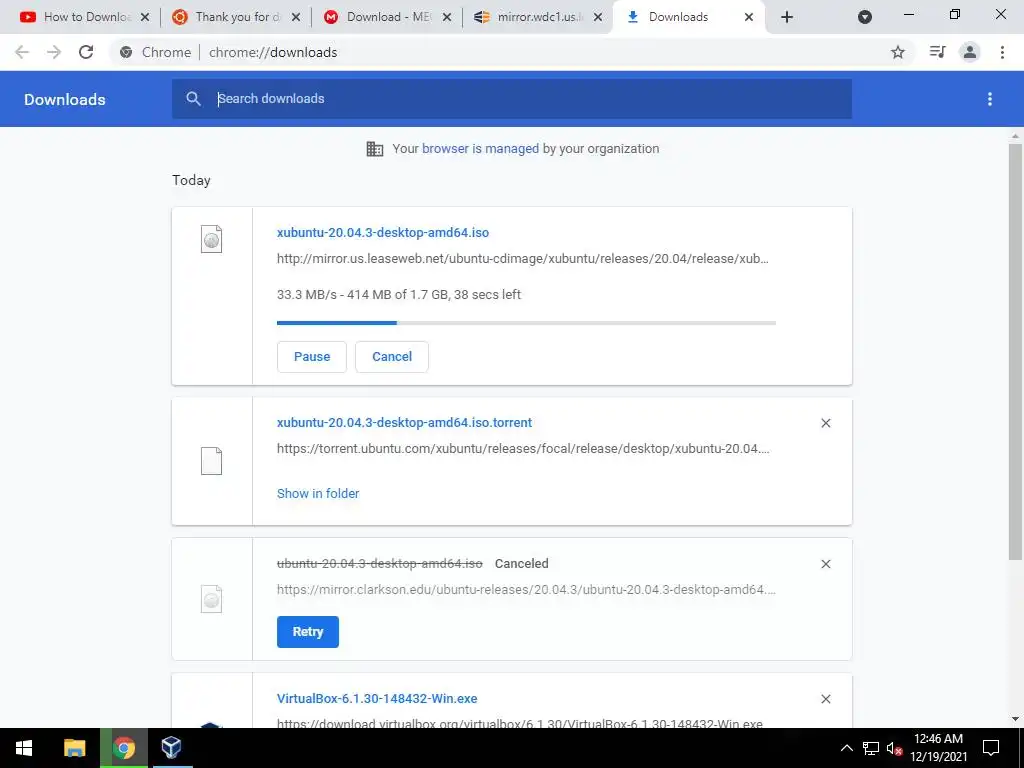Open the clock showing 12:46 AM

(x=938, y=748)
